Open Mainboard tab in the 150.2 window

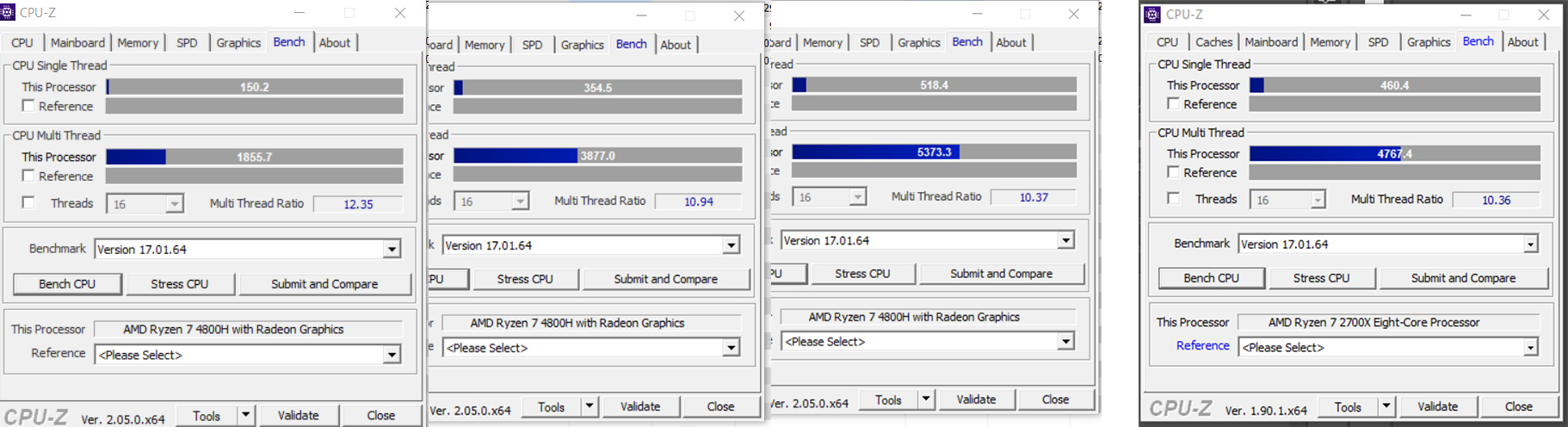(77, 42)
